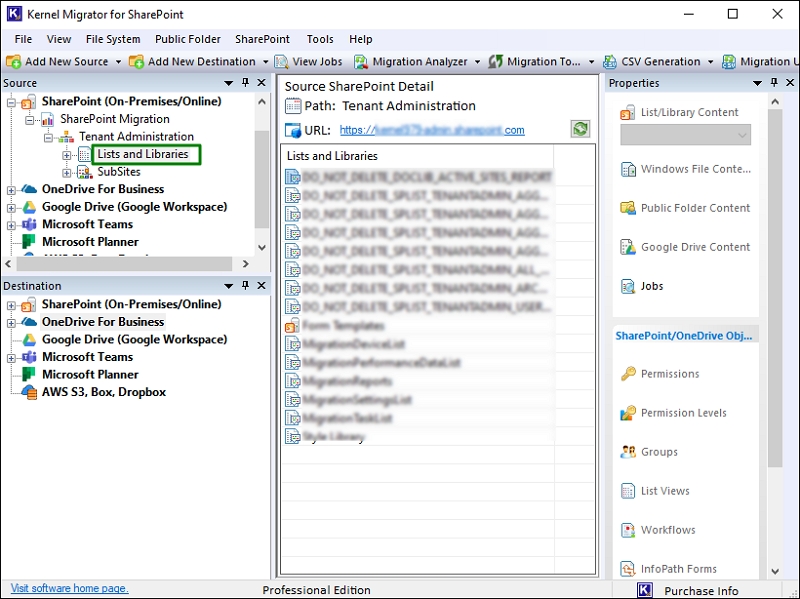800x599 pixels.
Task: Select Microsoft Teams in Destination tree
Action: (87, 357)
